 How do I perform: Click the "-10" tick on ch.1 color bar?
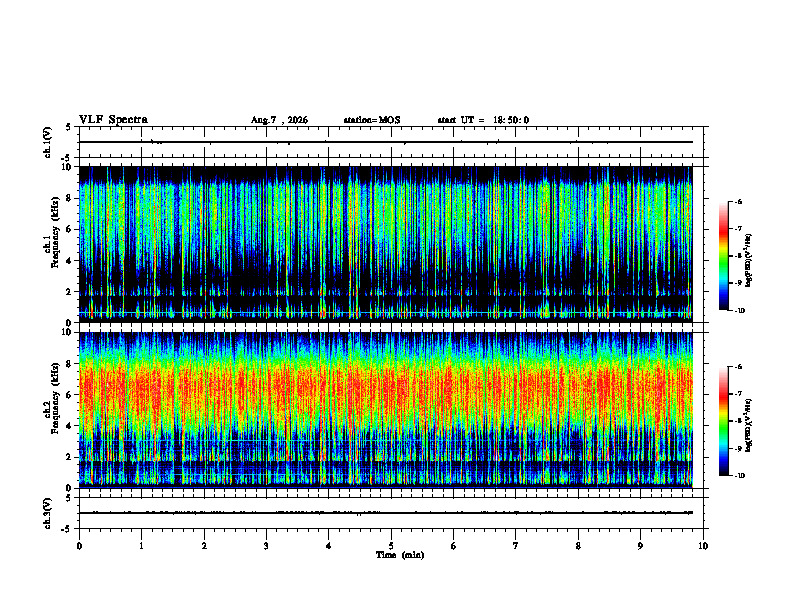point(740,311)
